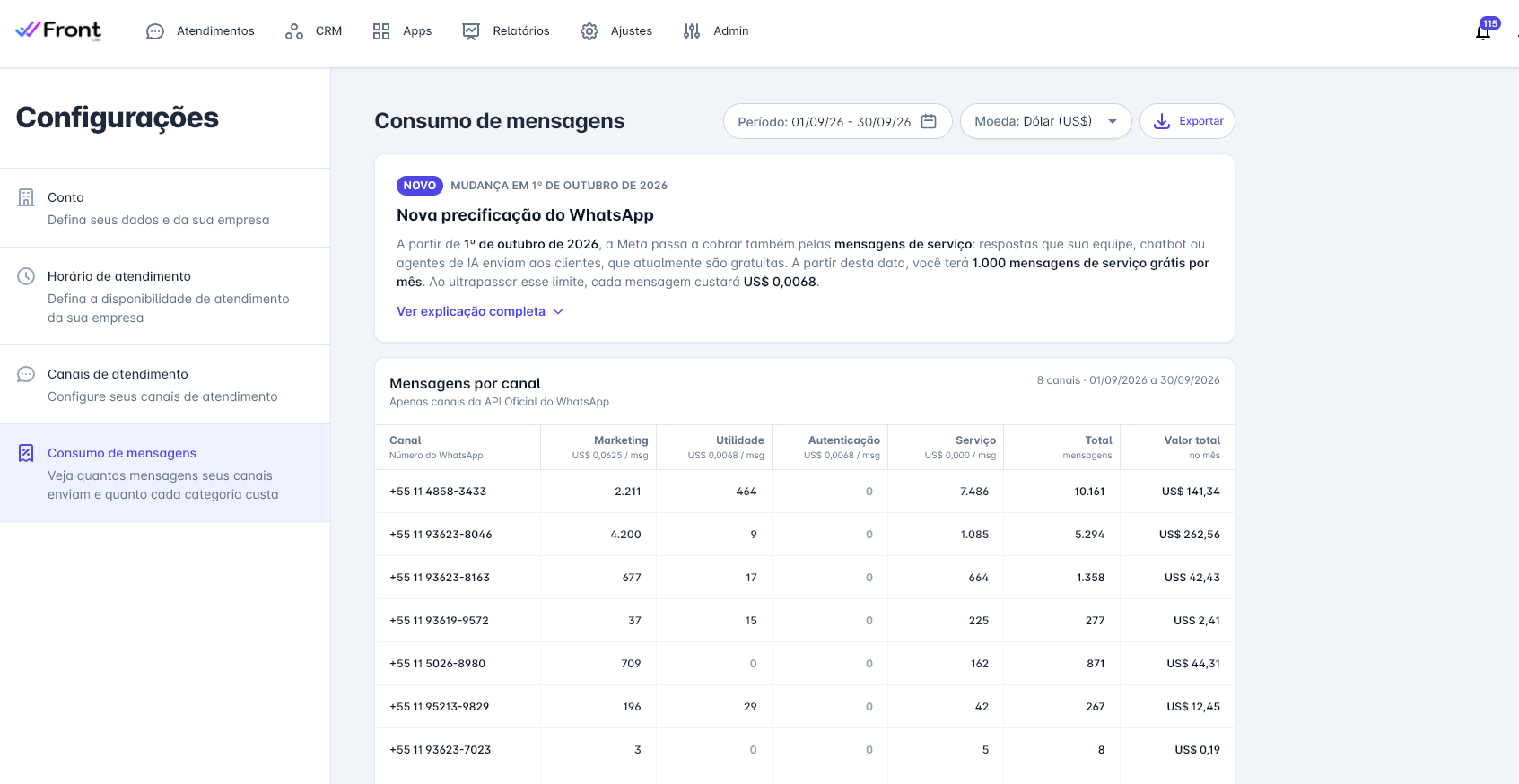
Task: Open the Moeda: Dólar (US$) dropdown
Action: (1045, 121)
